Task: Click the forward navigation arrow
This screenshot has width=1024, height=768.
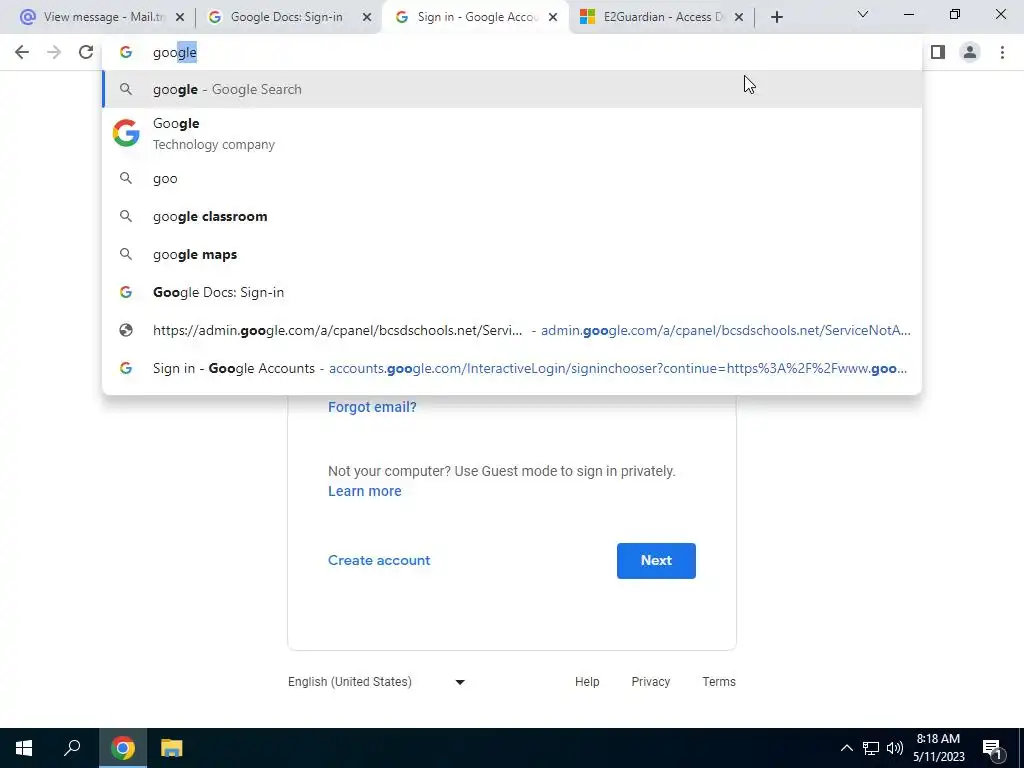Action: pos(54,52)
